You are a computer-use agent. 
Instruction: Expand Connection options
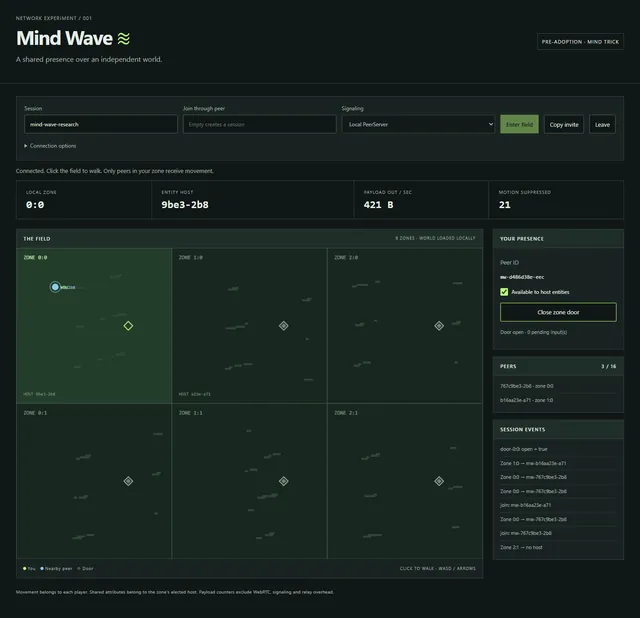[x=50, y=146]
